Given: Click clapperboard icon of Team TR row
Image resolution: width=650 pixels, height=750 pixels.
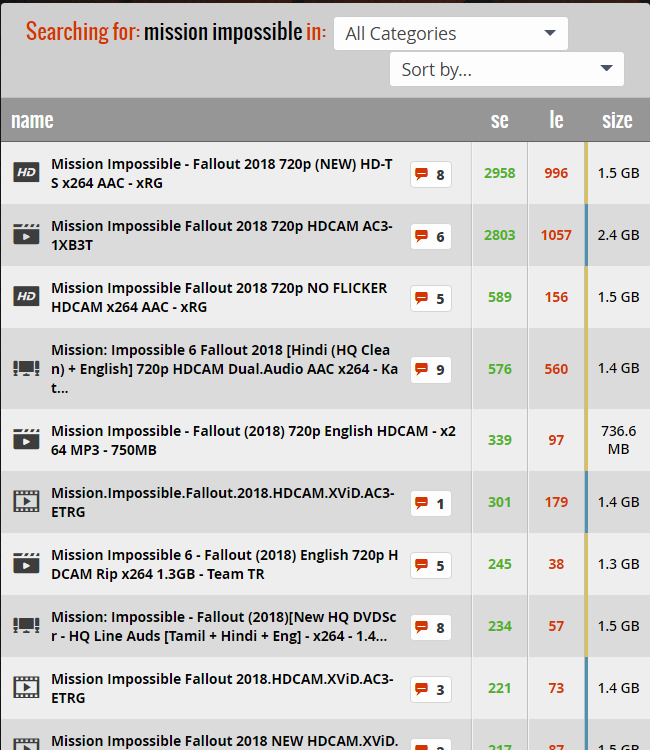Looking at the screenshot, I should coord(26,563).
